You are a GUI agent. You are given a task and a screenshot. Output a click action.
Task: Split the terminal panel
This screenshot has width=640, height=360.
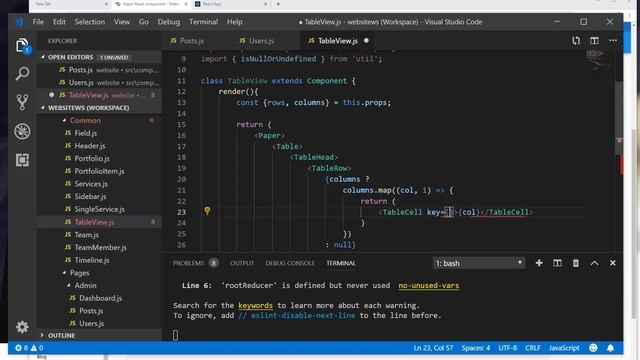coord(557,263)
